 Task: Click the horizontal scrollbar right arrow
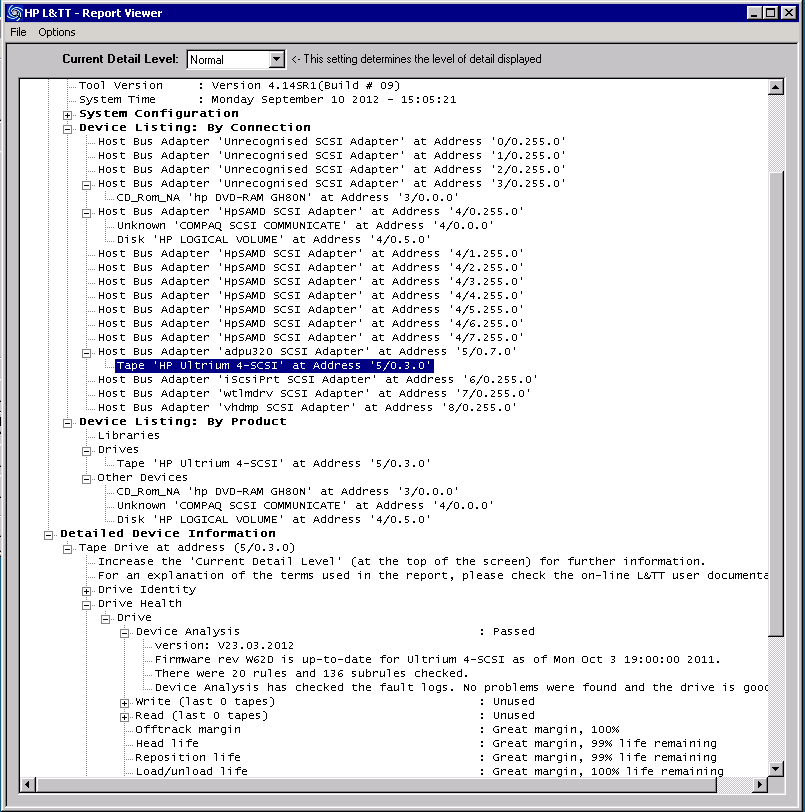pyautogui.click(x=759, y=785)
